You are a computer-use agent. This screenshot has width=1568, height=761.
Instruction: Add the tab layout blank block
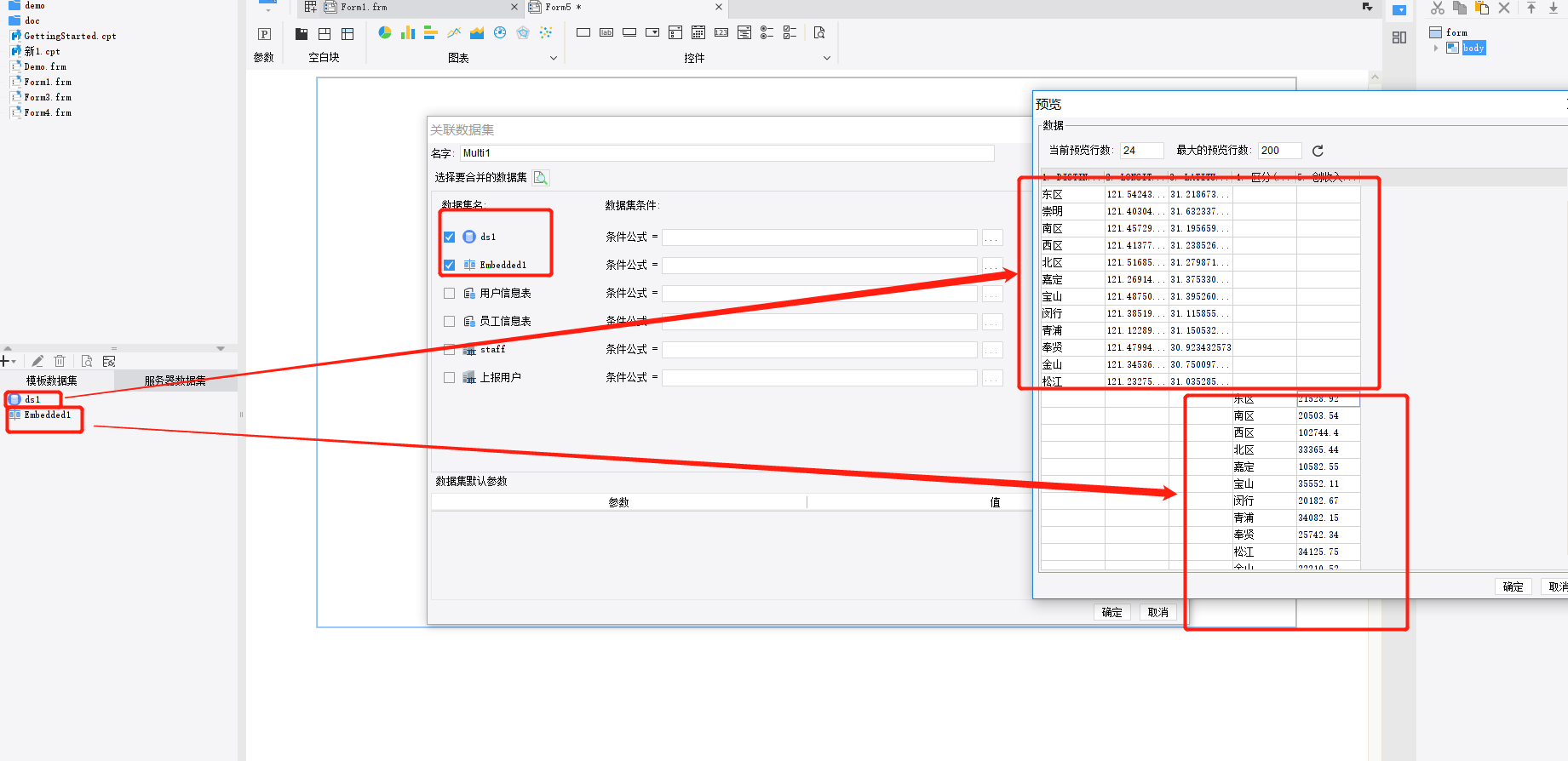[x=302, y=34]
